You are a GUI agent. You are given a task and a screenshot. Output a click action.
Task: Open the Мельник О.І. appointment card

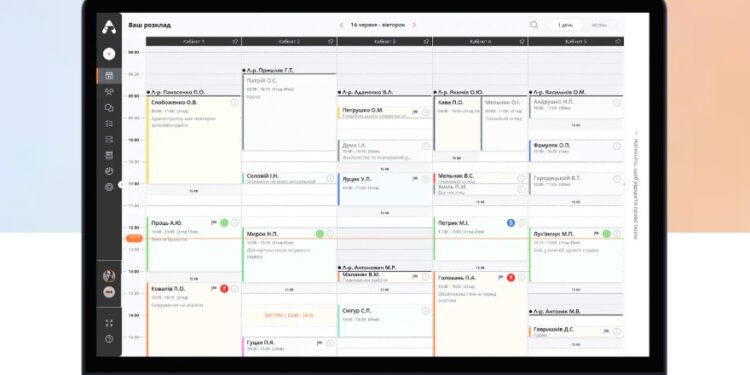tap(504, 123)
